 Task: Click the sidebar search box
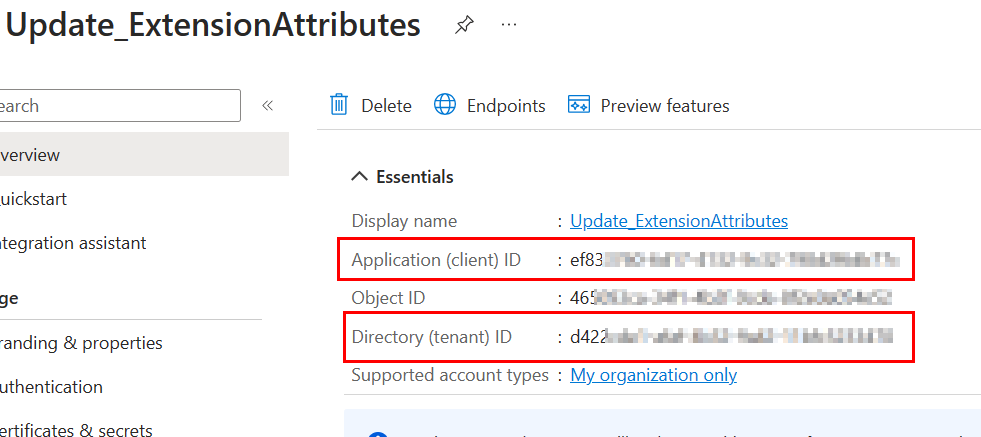[120, 106]
